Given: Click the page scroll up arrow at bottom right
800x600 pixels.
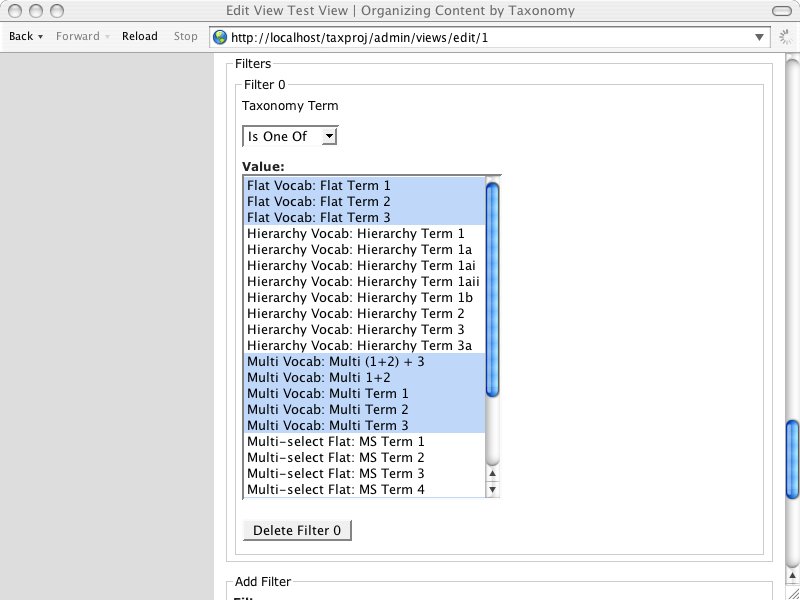Looking at the screenshot, I should pyautogui.click(x=792, y=575).
